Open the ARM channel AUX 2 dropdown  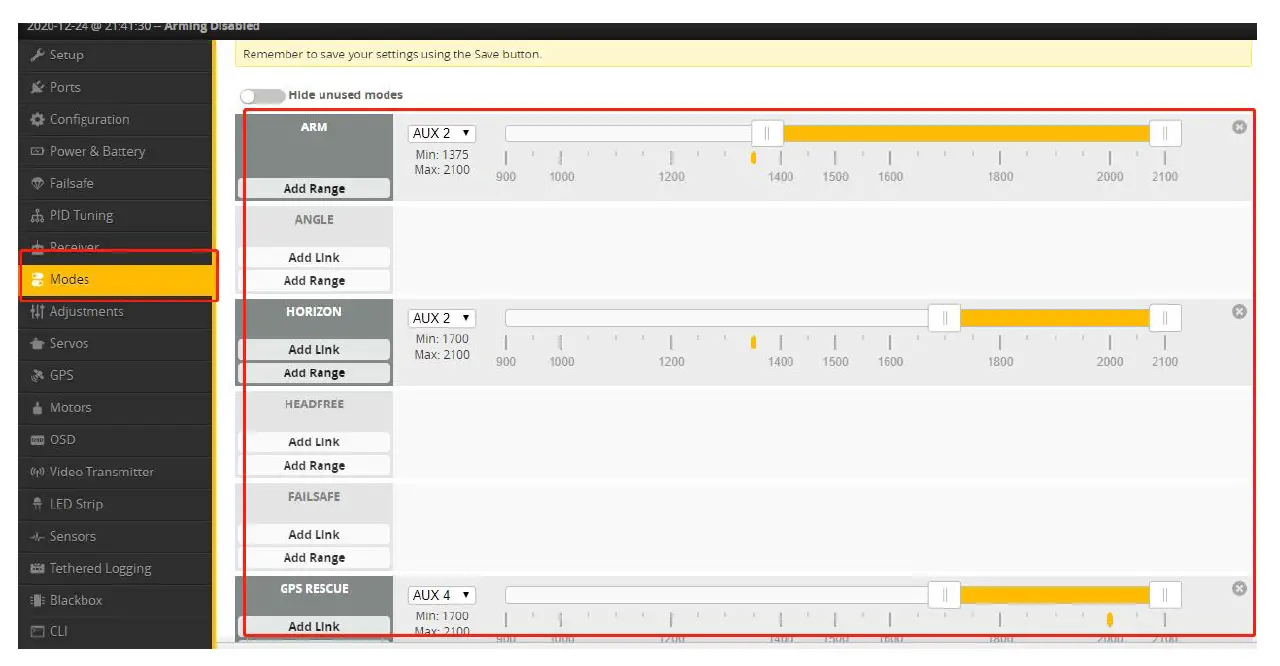click(x=442, y=133)
